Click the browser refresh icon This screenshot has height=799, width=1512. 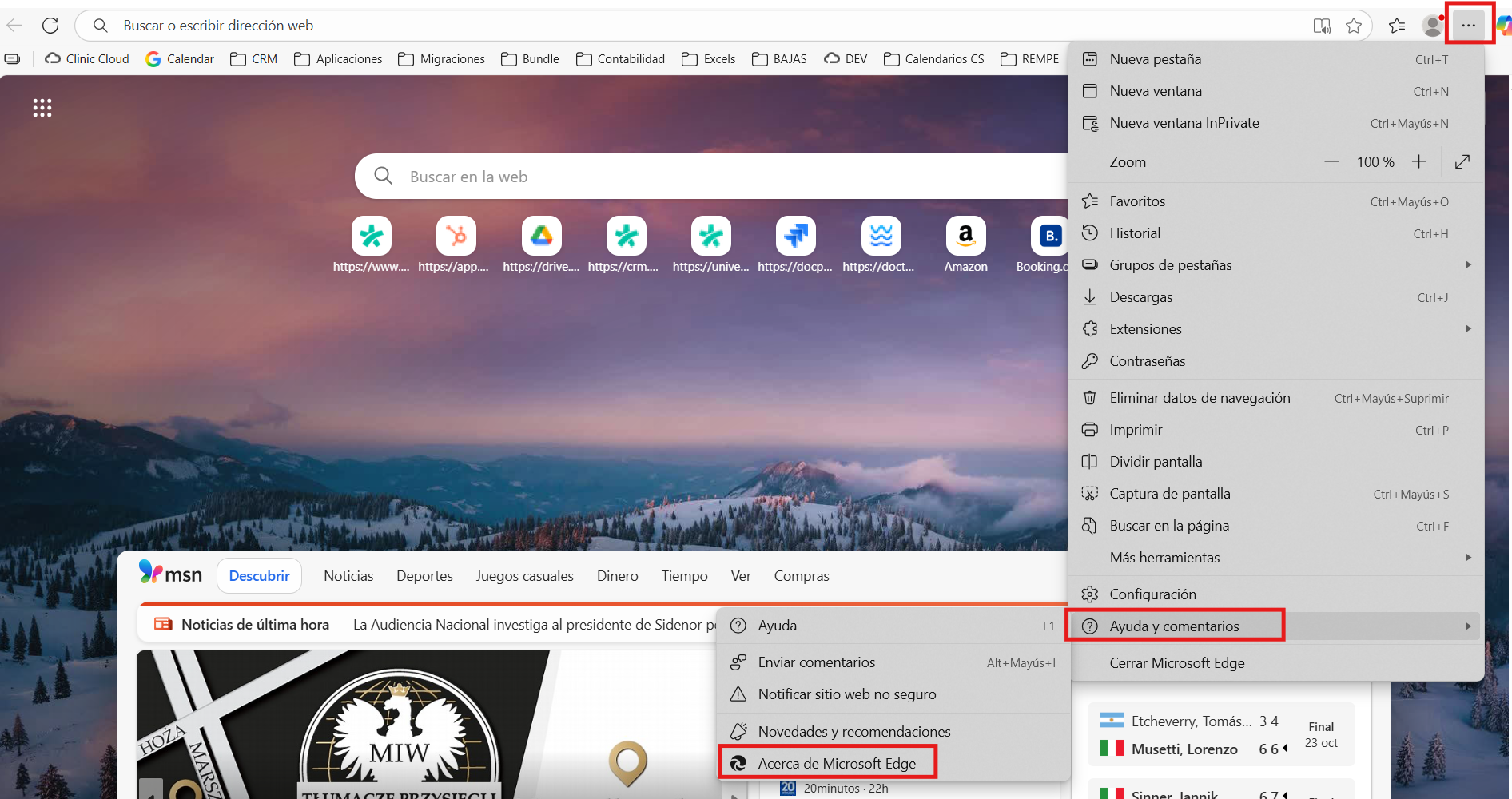[50, 26]
